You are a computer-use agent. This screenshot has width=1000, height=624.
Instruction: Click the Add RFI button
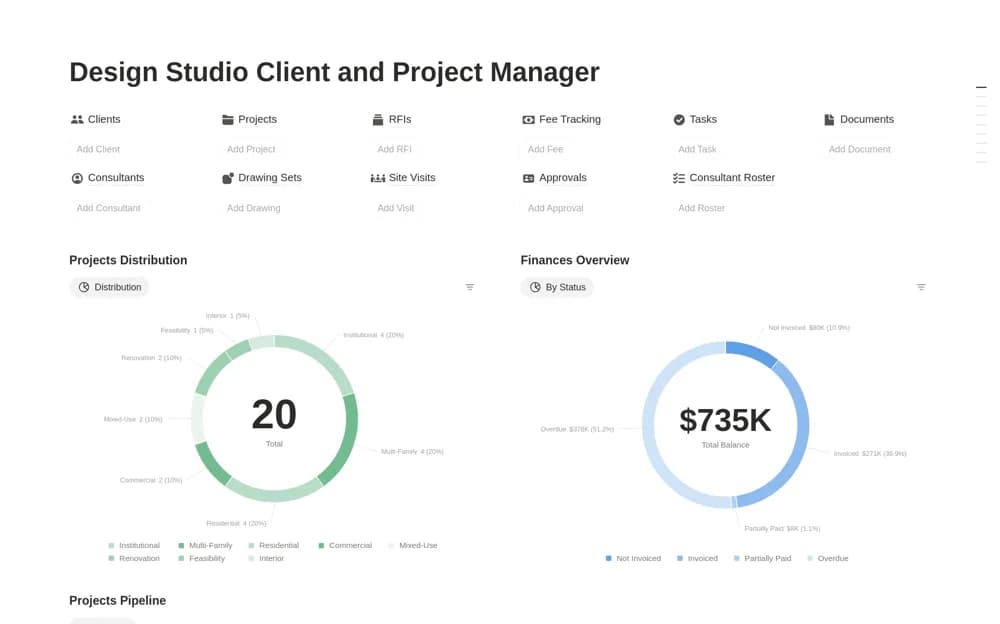pos(395,149)
